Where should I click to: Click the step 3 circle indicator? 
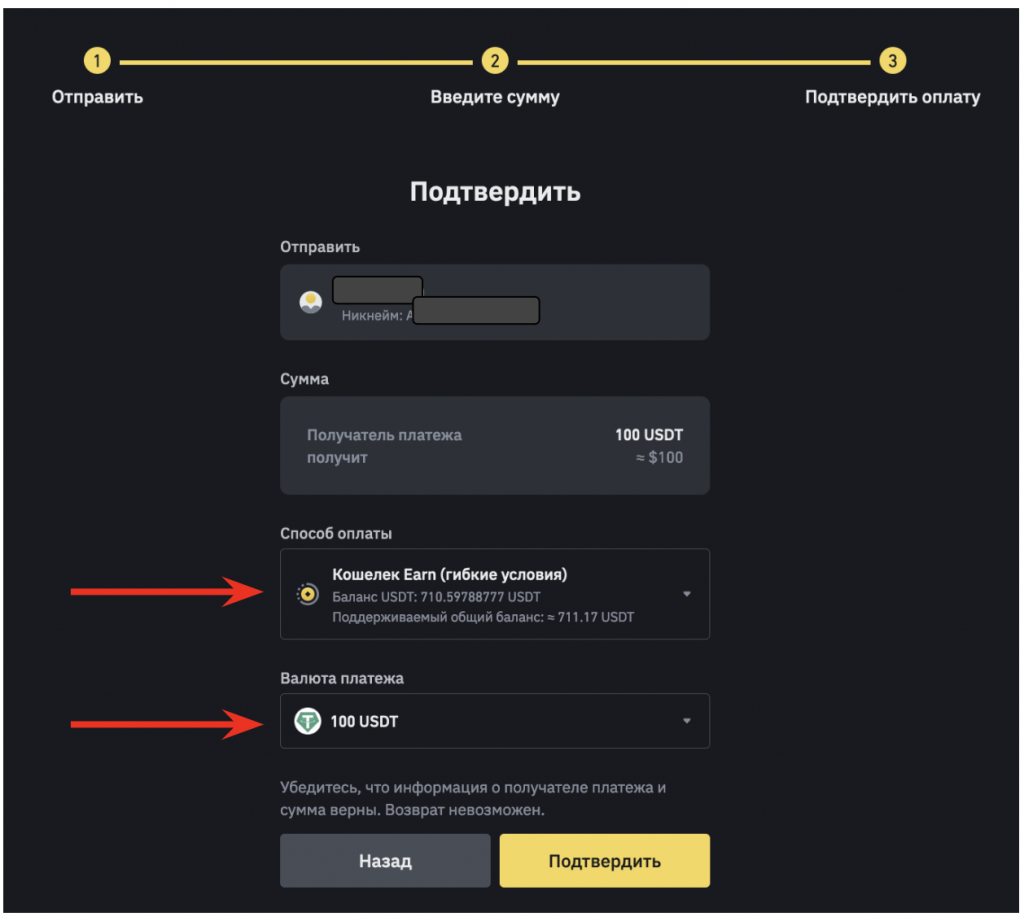point(892,62)
